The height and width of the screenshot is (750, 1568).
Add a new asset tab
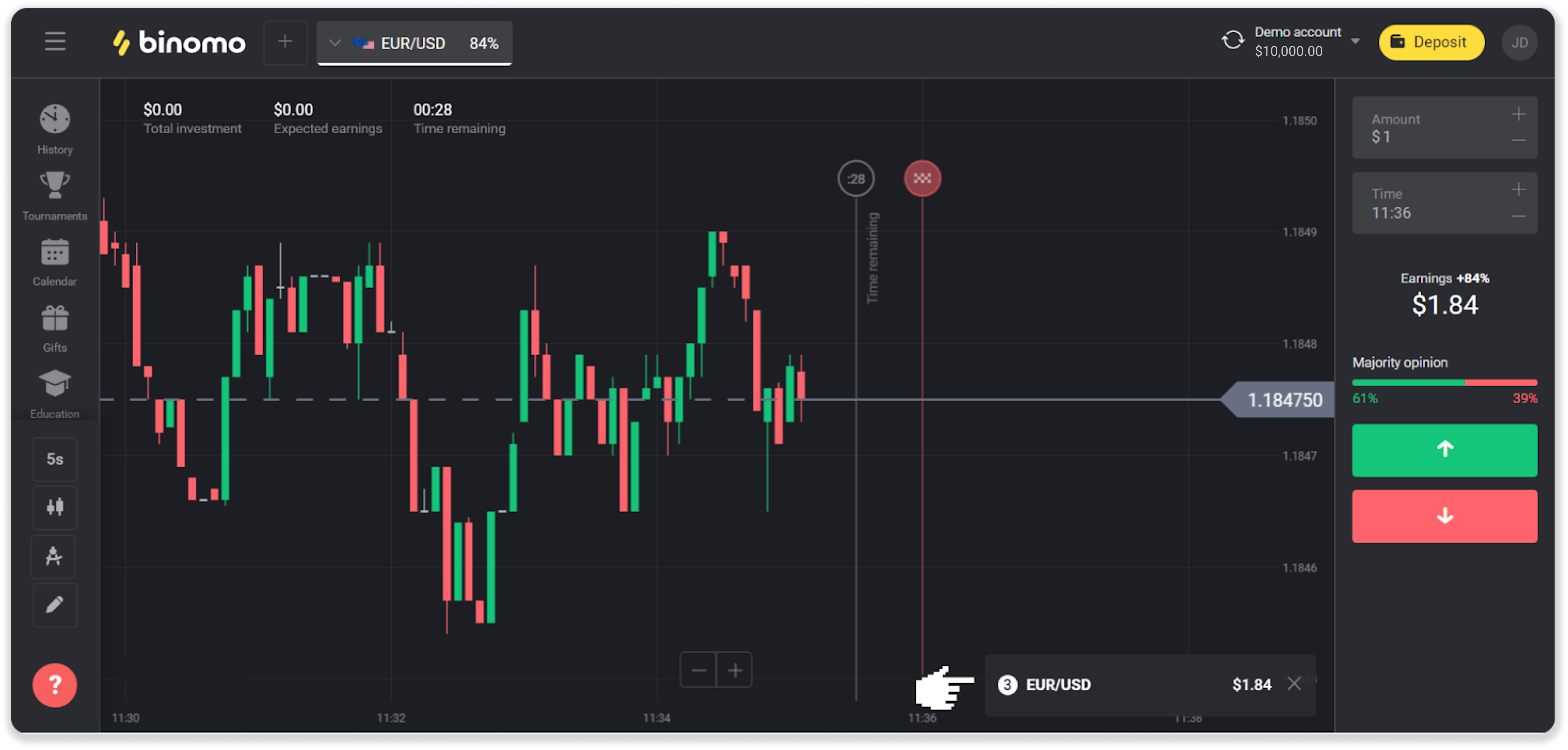click(285, 42)
